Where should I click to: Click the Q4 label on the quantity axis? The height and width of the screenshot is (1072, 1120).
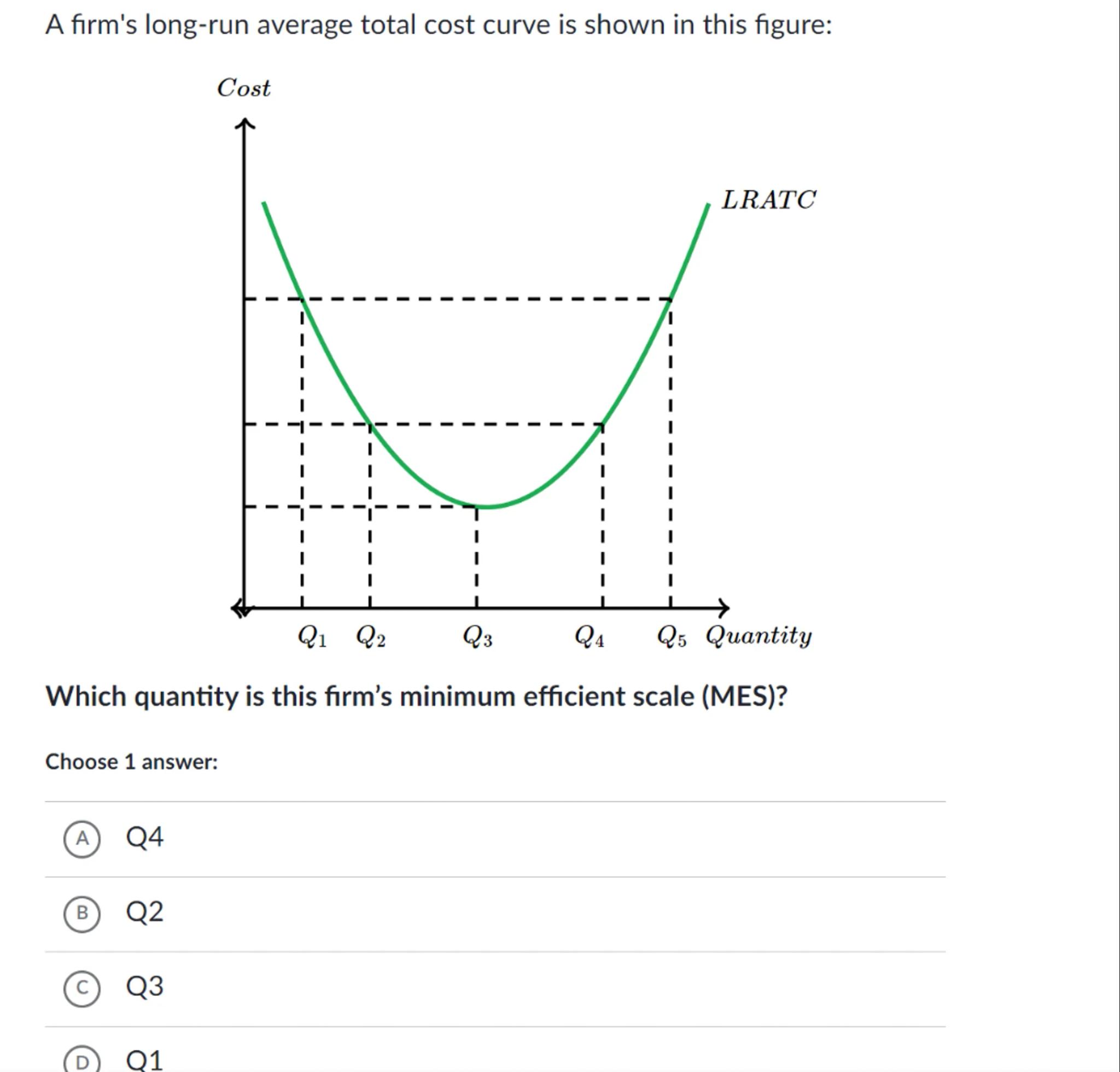click(589, 636)
